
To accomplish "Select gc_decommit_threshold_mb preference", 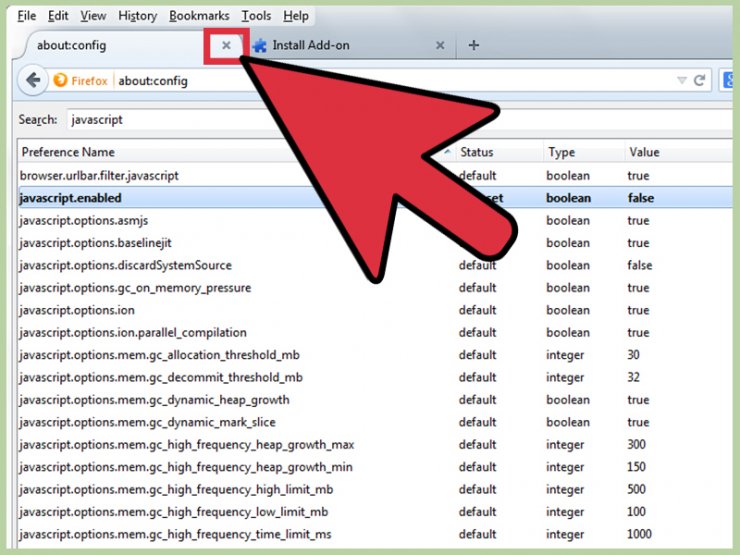I will [375, 377].
